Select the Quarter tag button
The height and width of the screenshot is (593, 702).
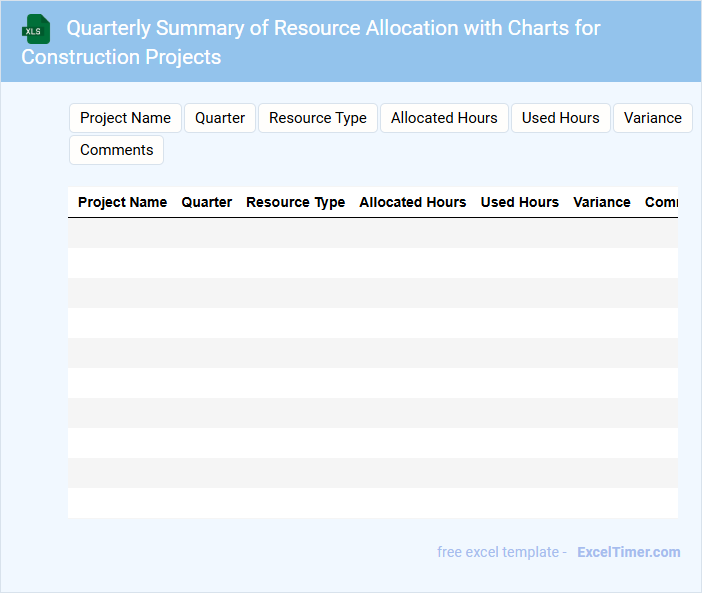[x=220, y=118]
